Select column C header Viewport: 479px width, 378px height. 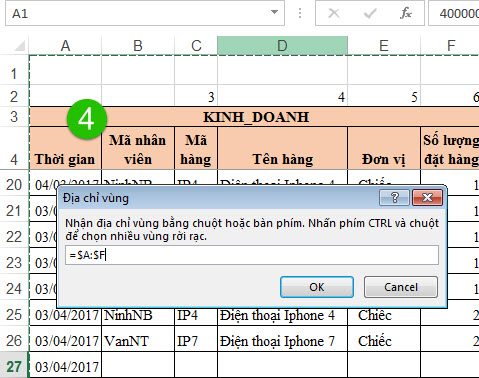click(x=196, y=45)
